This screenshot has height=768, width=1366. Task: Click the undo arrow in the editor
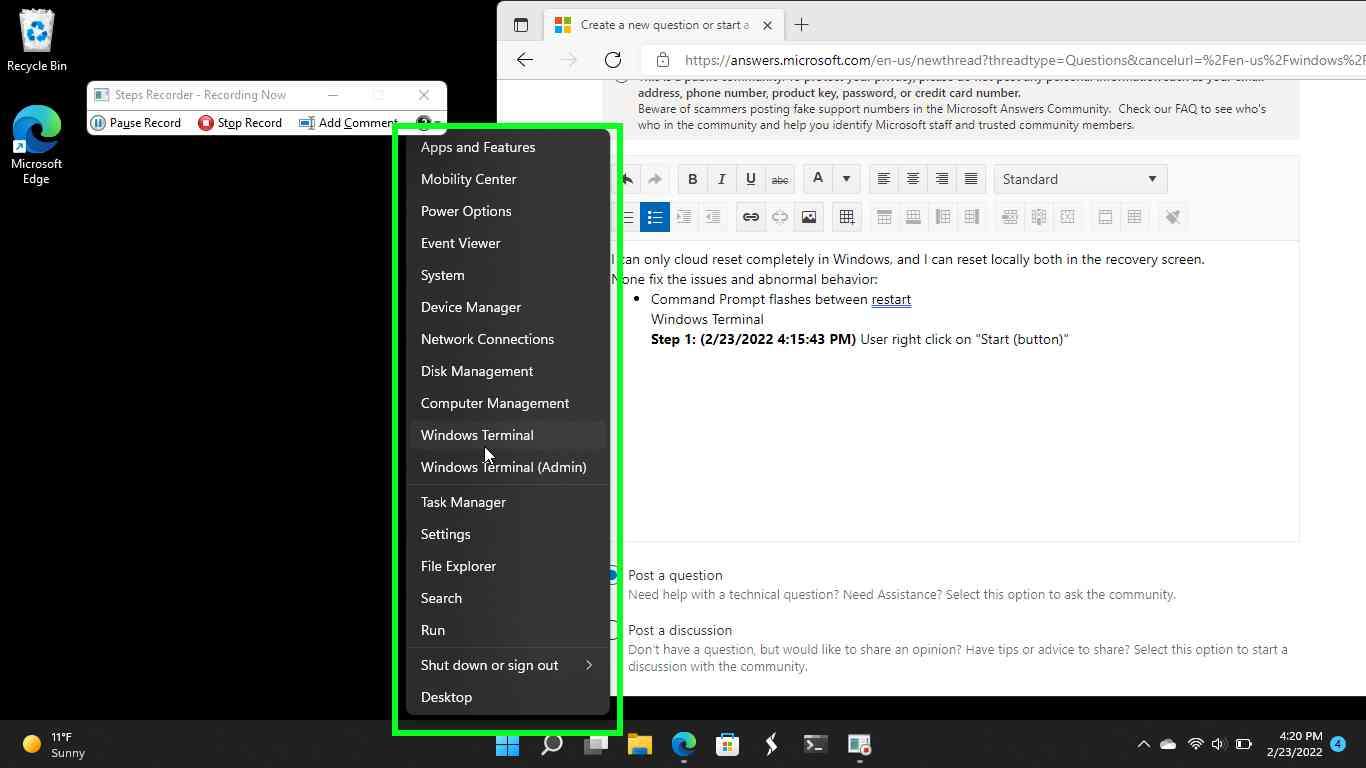tap(626, 179)
